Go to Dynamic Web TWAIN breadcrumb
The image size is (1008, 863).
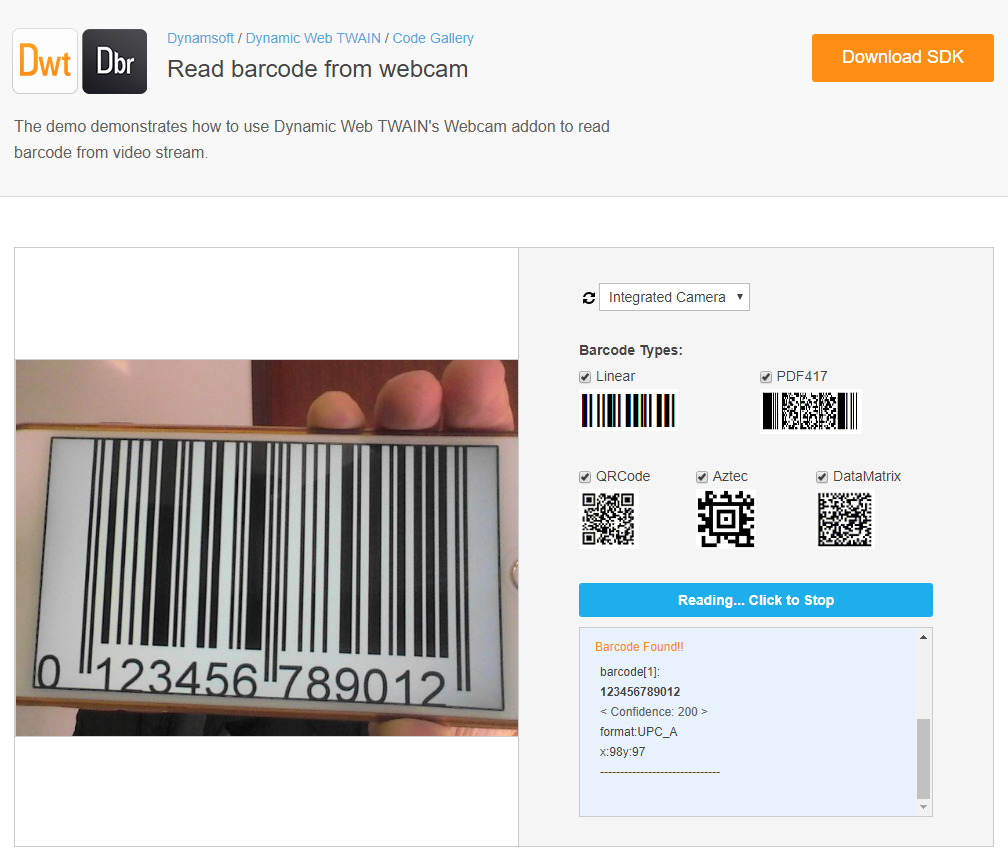pyautogui.click(x=313, y=38)
